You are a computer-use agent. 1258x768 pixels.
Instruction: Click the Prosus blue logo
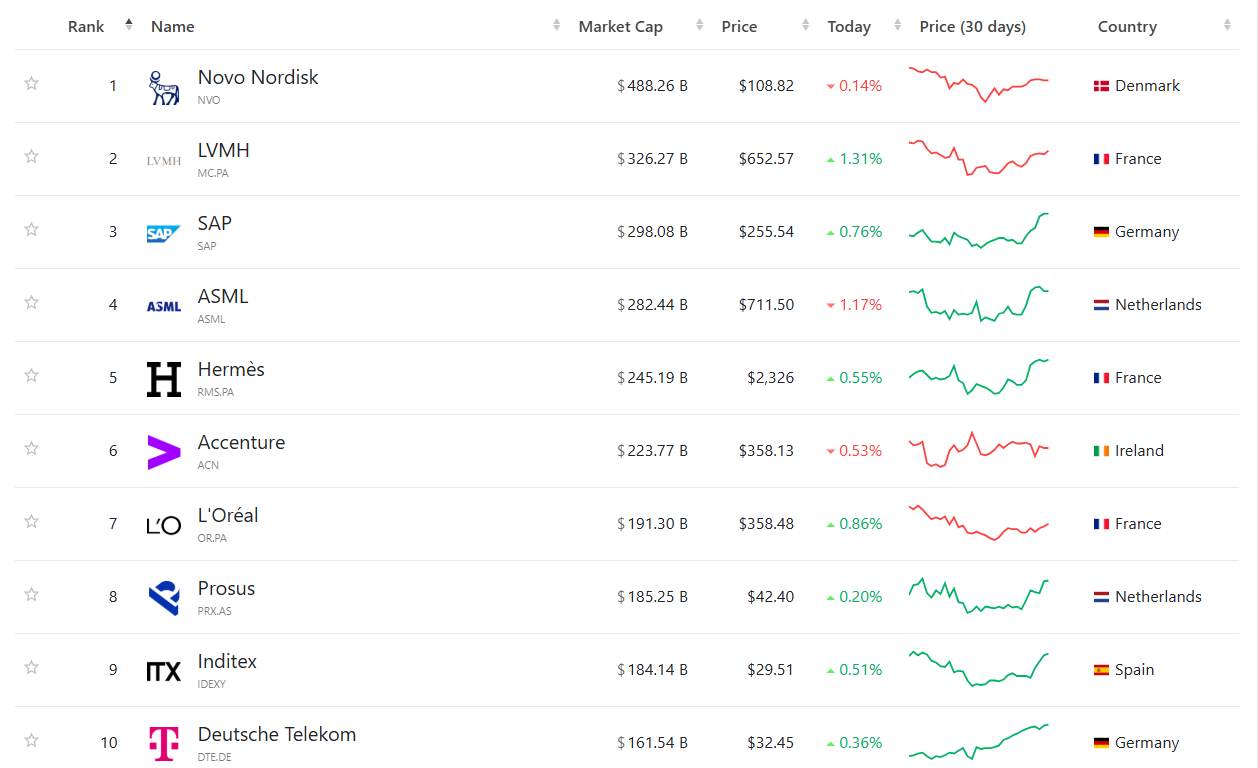pyautogui.click(x=164, y=598)
